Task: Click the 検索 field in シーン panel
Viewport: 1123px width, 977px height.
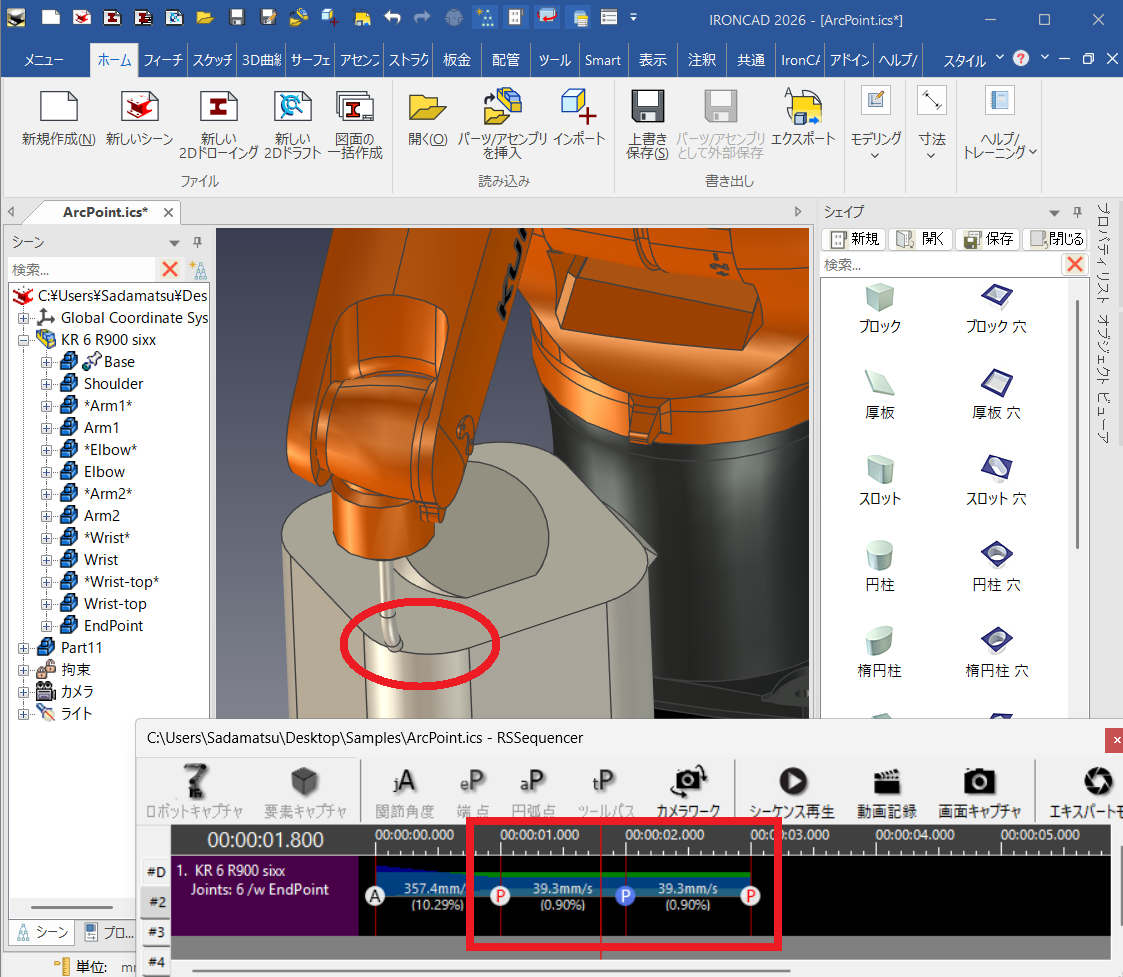Action: pyautogui.click(x=82, y=269)
